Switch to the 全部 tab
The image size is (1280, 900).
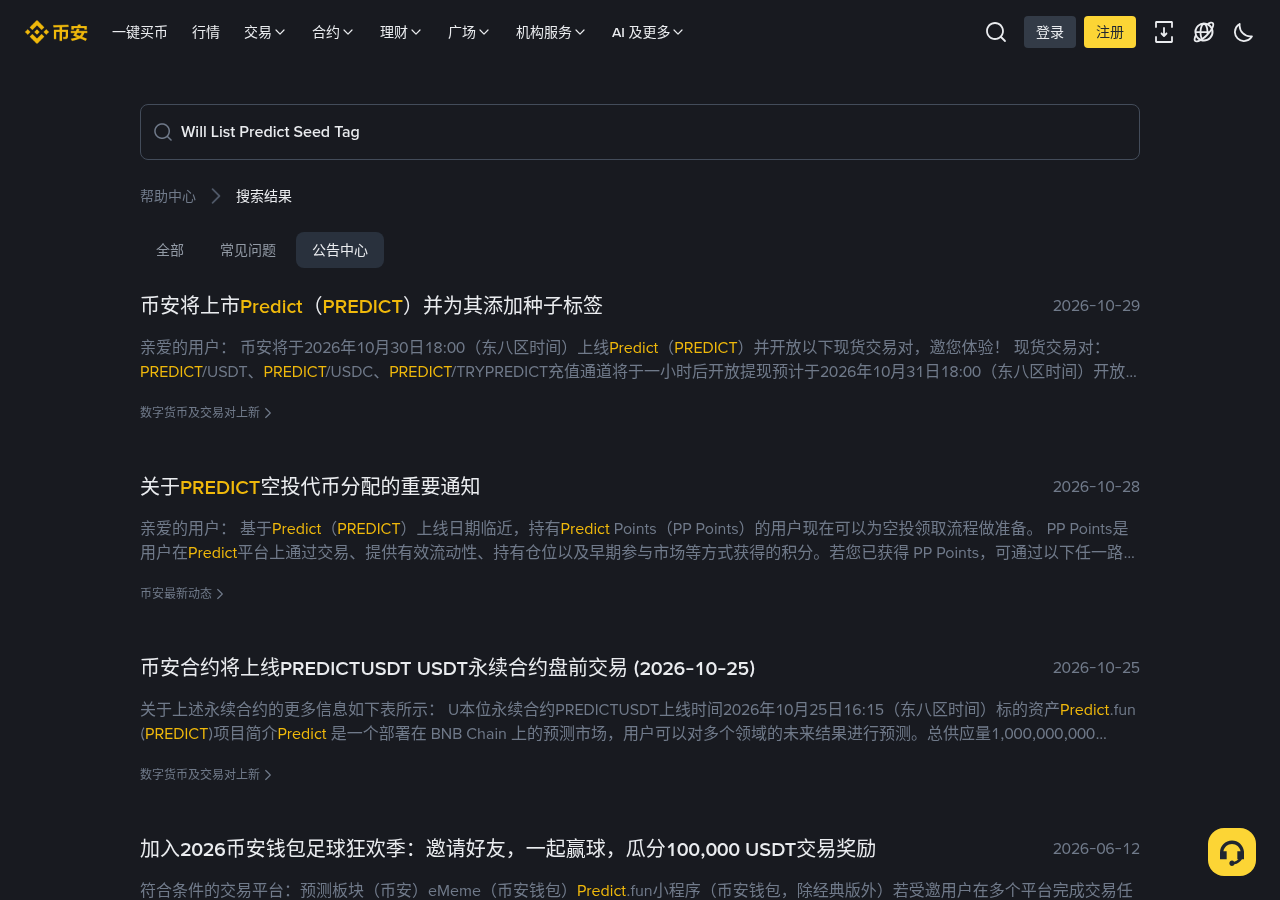(170, 250)
